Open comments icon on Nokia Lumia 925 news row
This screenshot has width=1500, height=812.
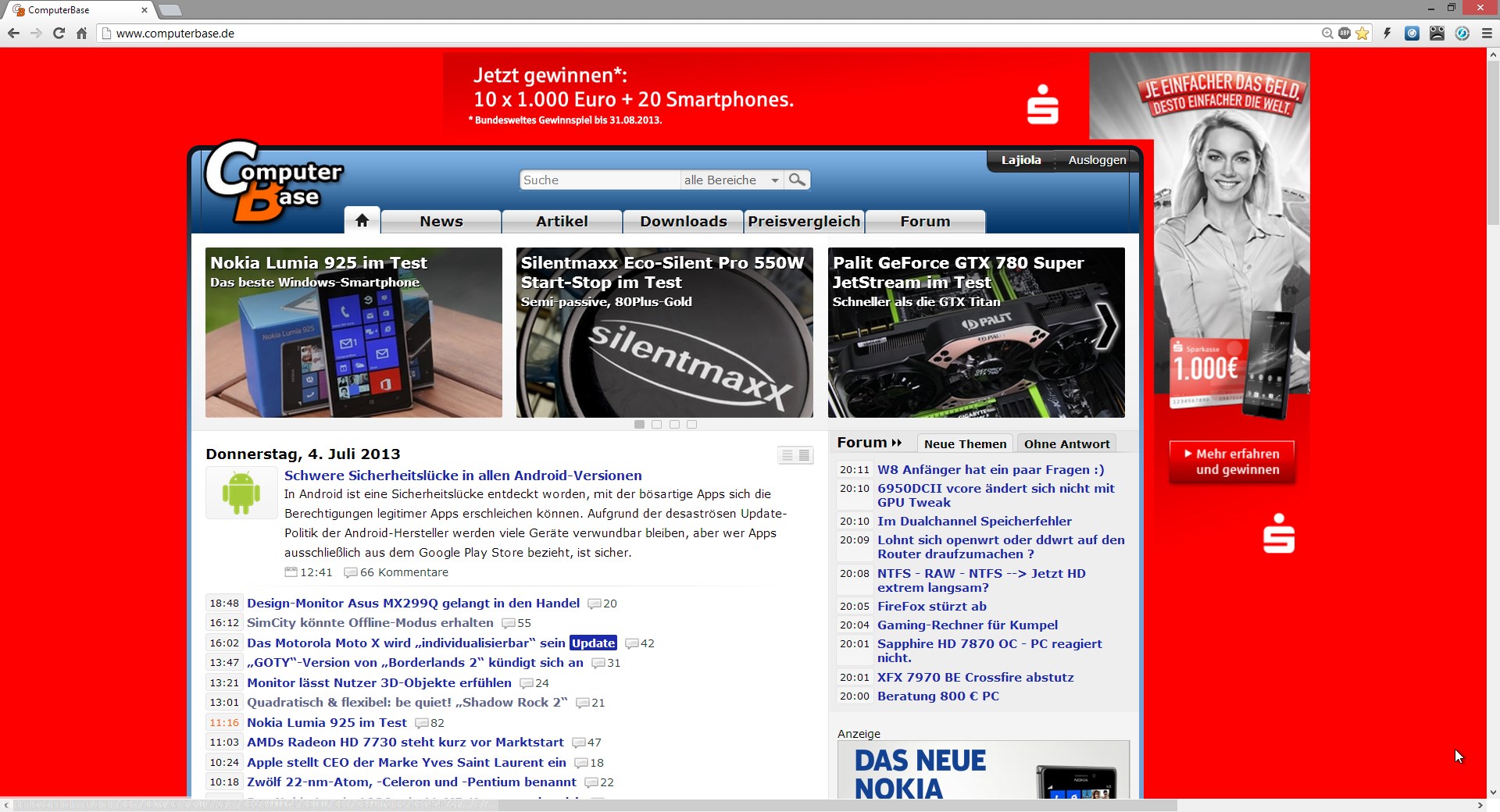tap(422, 723)
